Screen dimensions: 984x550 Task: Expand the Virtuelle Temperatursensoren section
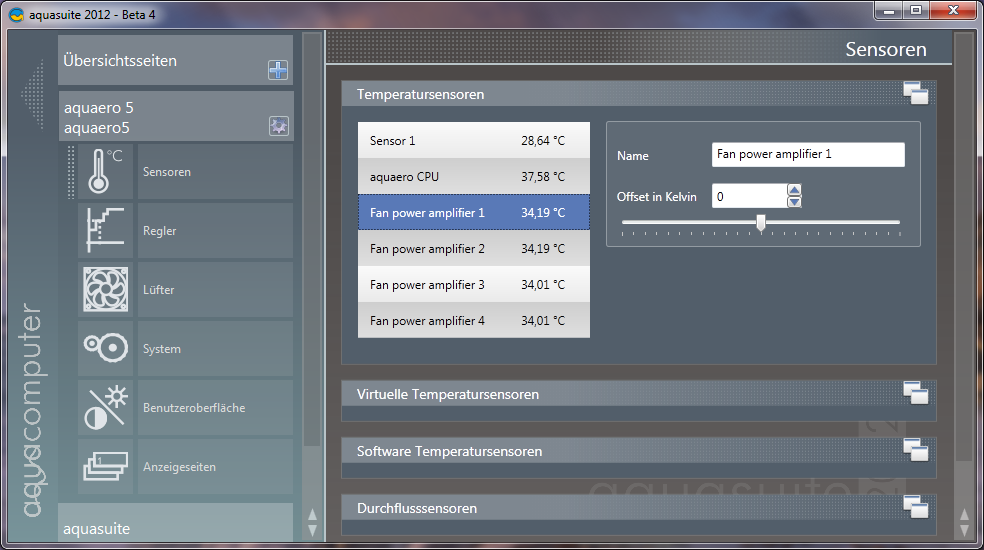[915, 393]
